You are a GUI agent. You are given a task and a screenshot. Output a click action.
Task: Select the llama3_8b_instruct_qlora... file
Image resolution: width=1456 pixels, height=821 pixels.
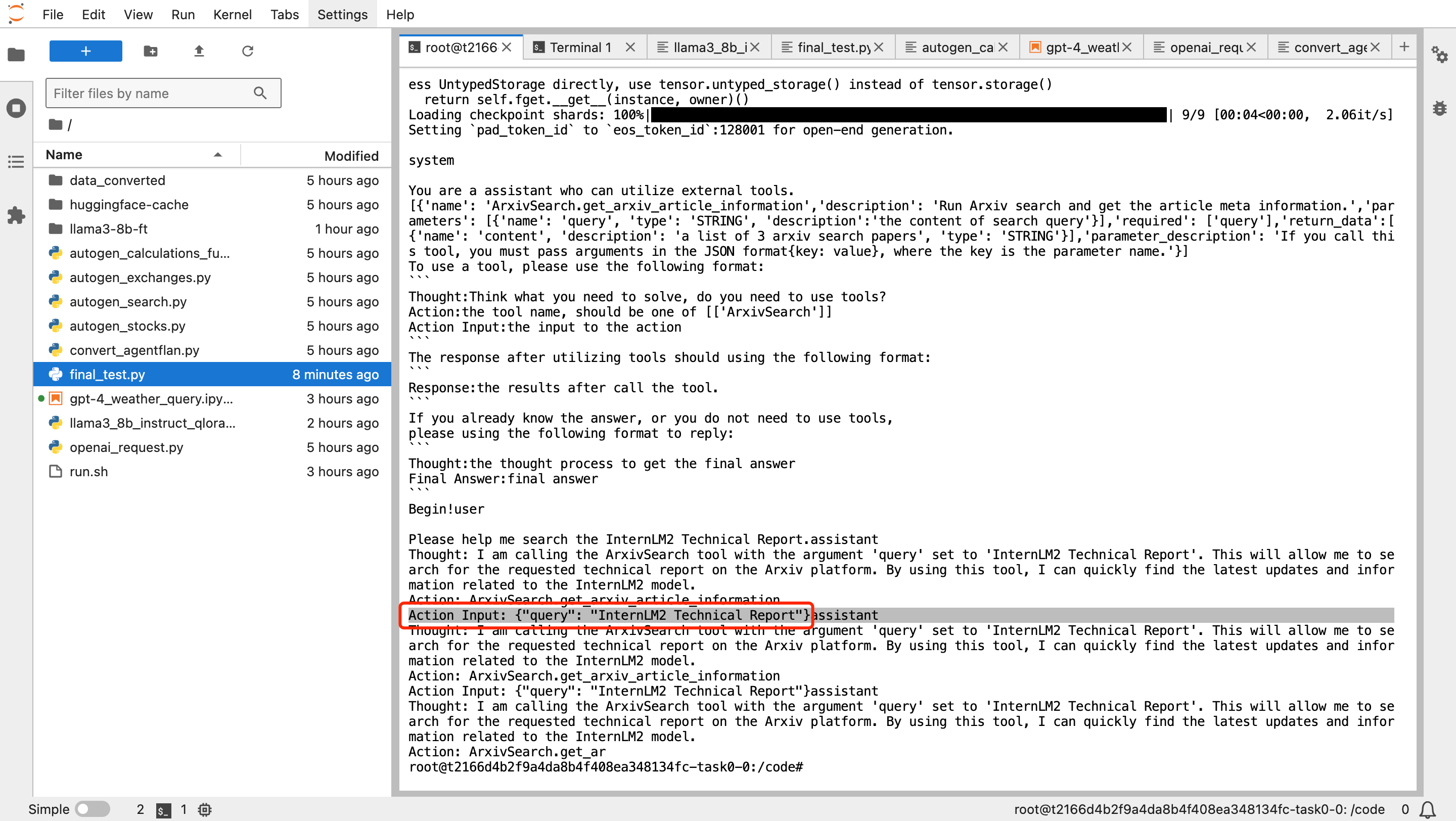212,423
